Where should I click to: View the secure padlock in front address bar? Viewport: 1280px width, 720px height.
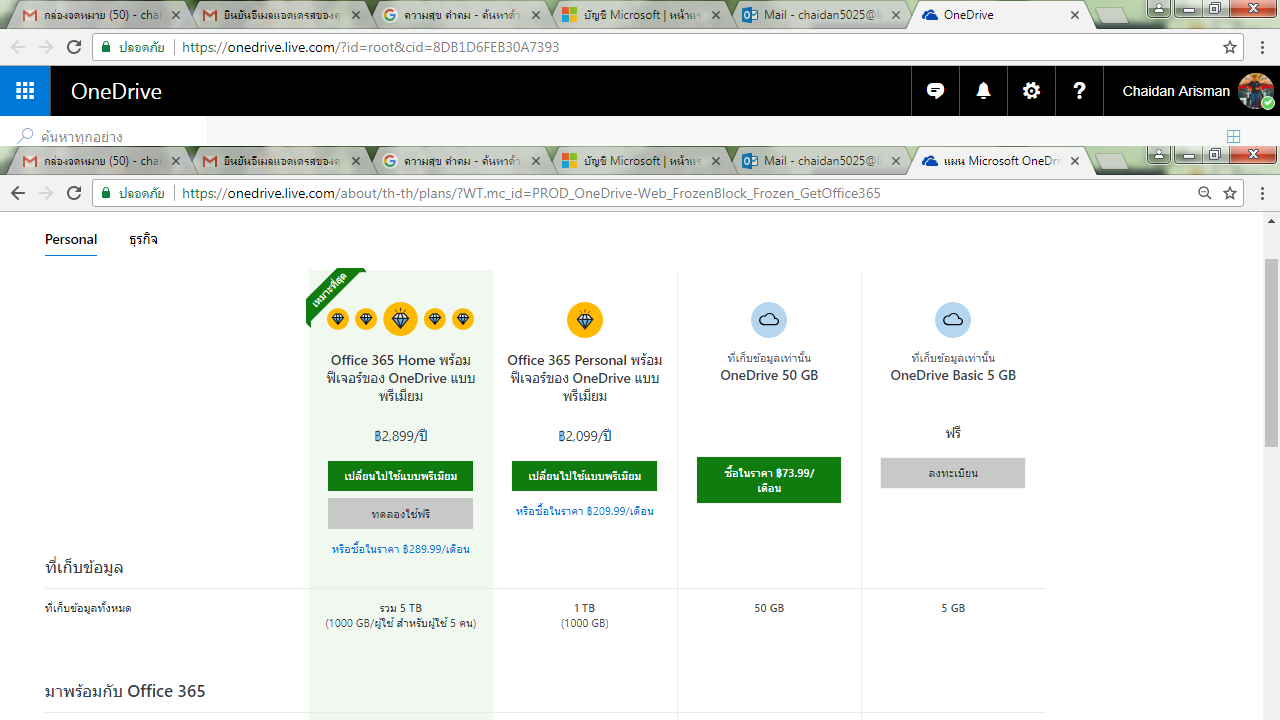click(x=106, y=193)
